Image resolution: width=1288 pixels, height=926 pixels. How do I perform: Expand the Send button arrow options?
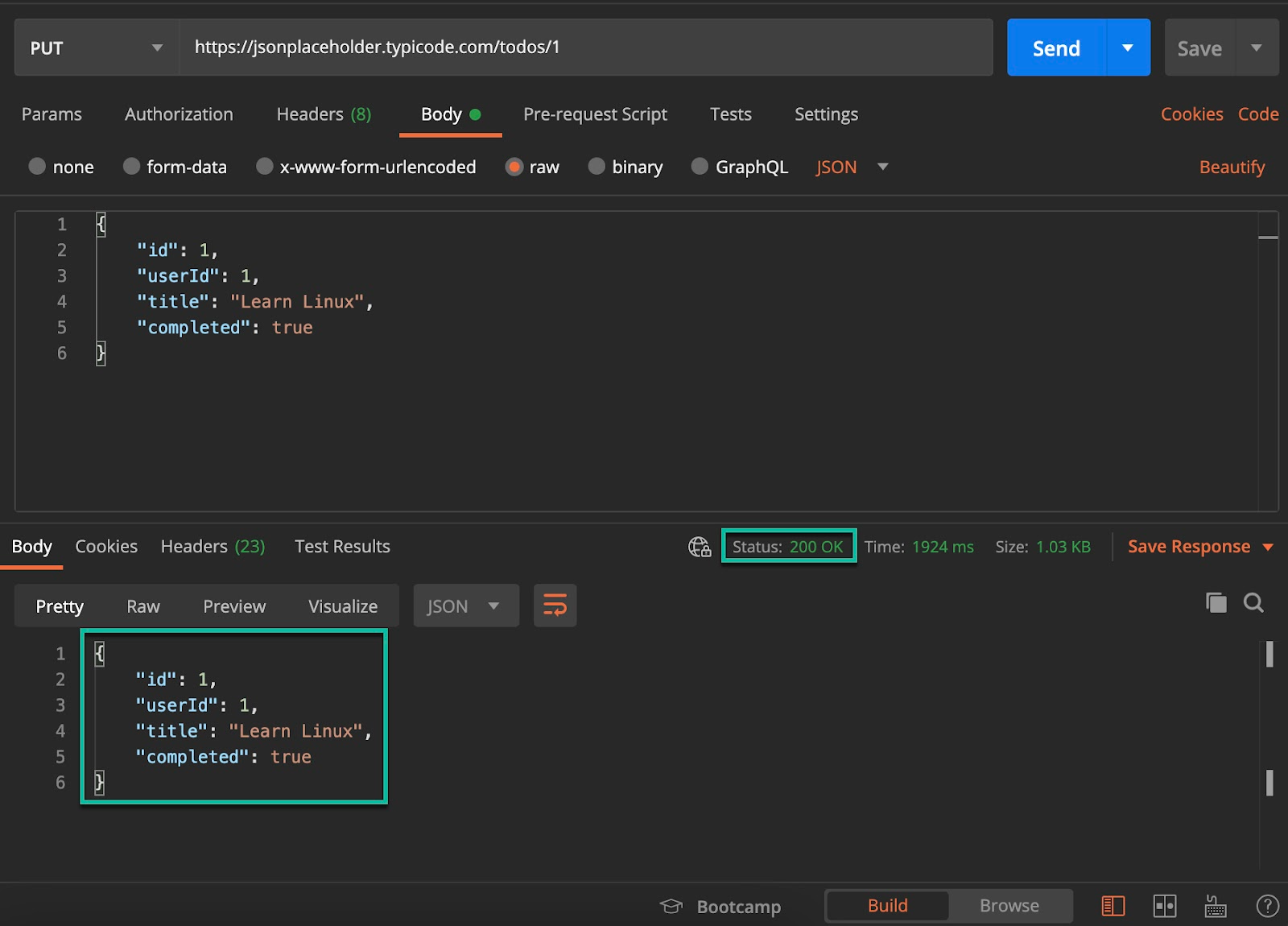1128,48
